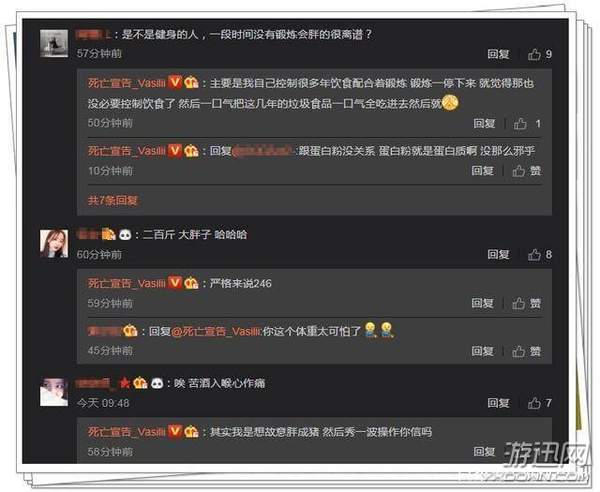Open avatar of the 苦酒入喉心作痛 commenter
Image resolution: width=600 pixels, height=492 pixels.
pyautogui.click(x=54, y=392)
